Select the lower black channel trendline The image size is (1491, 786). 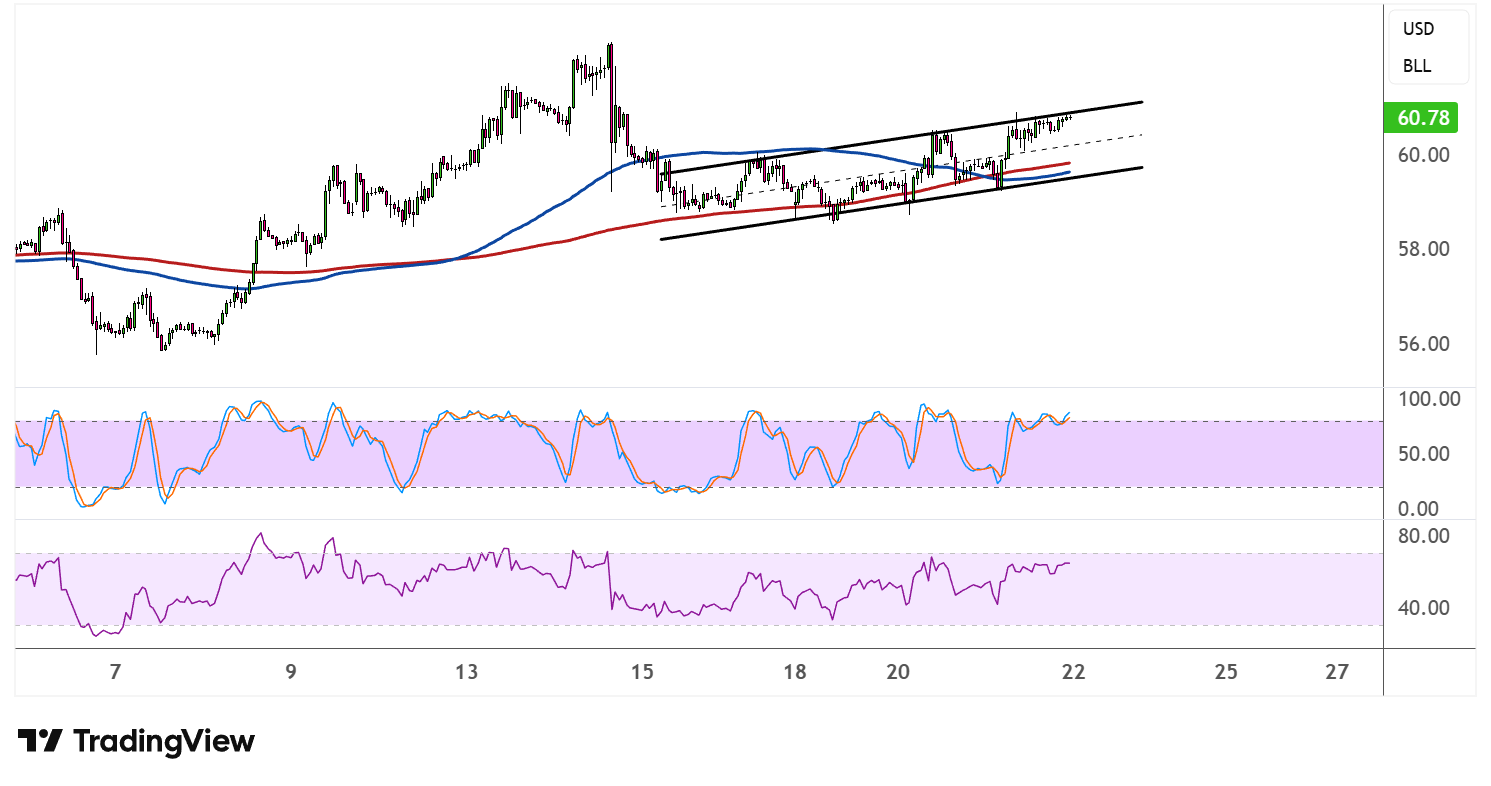tap(900, 204)
